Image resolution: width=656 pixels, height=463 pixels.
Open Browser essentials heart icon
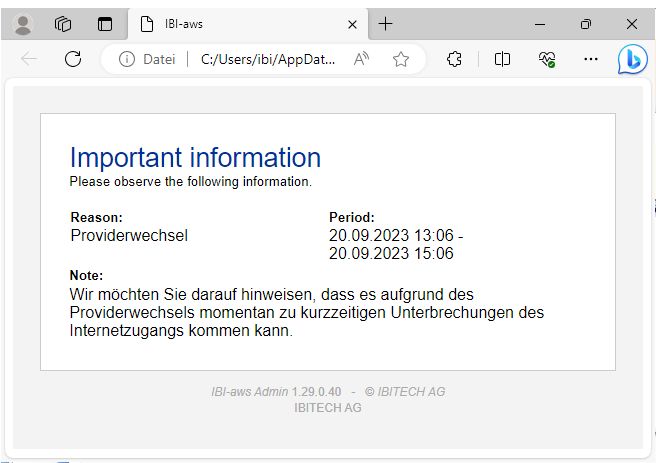(546, 59)
